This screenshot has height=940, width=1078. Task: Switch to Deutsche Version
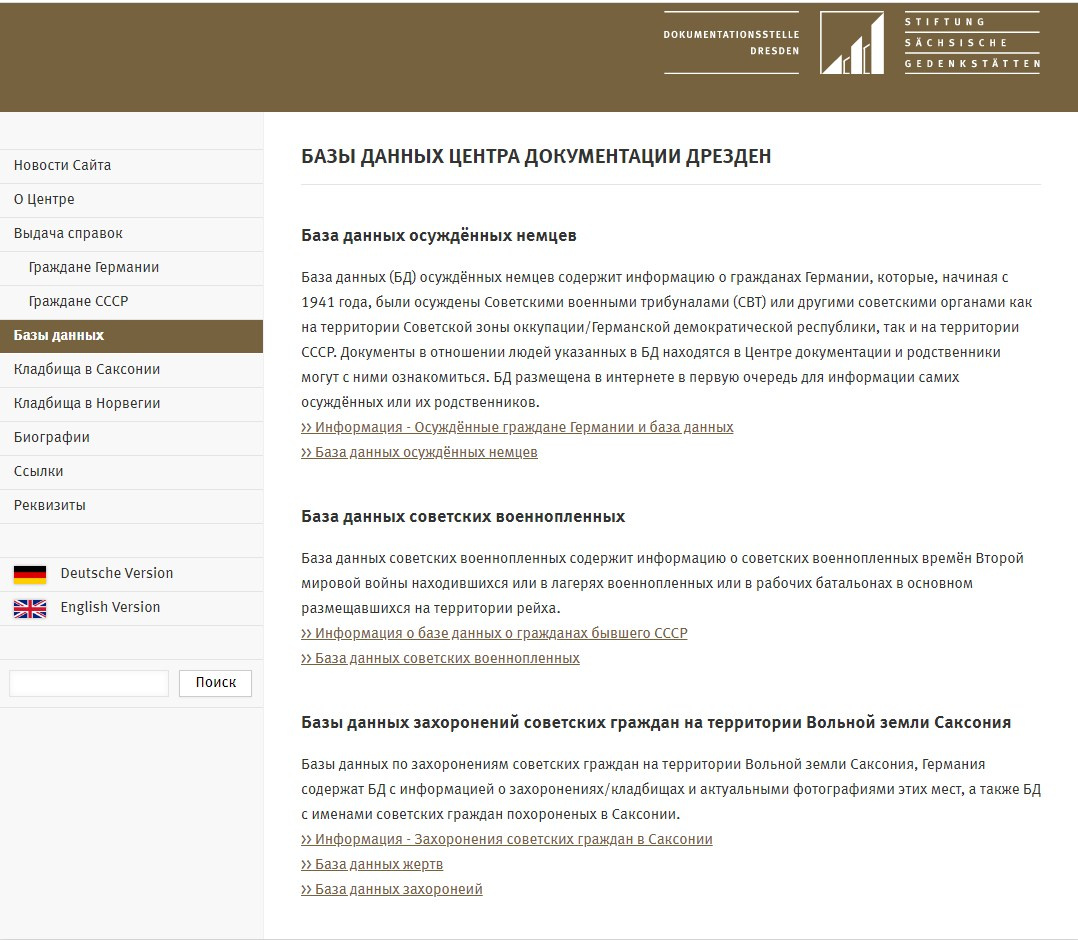tap(117, 574)
